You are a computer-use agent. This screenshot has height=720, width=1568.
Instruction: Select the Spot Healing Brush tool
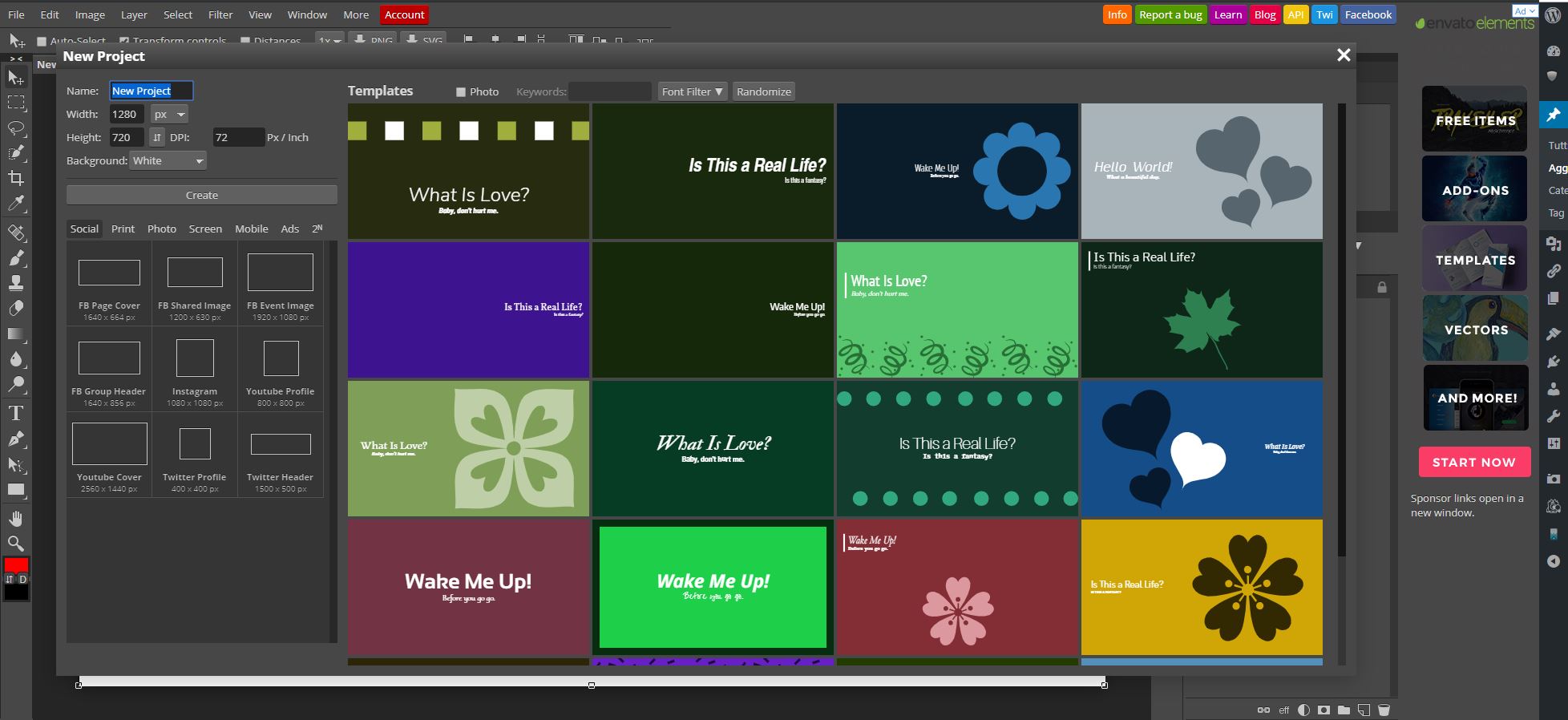pyautogui.click(x=16, y=233)
